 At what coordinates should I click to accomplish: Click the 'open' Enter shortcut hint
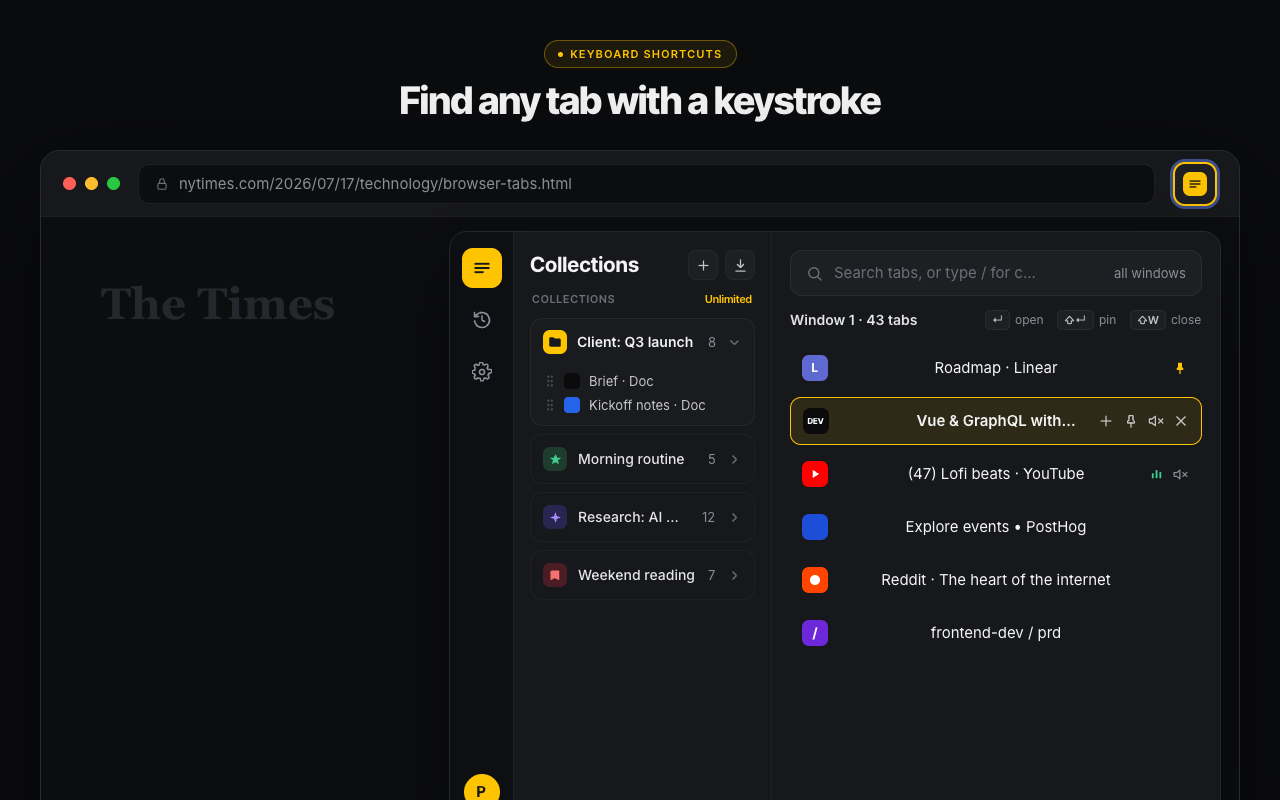click(x=1014, y=320)
